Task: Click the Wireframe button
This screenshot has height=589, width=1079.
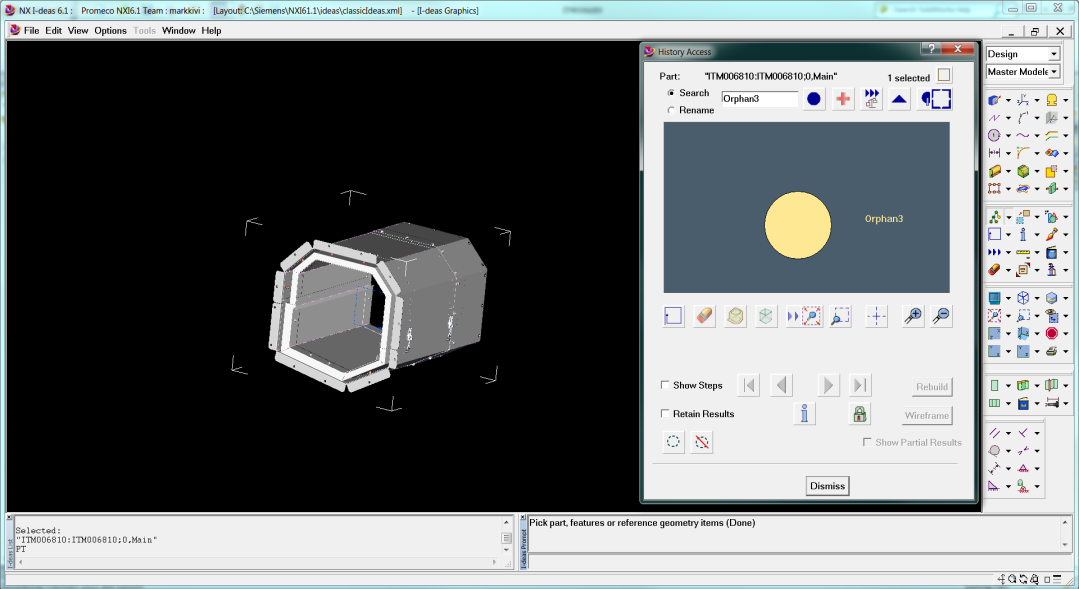Action: tap(927, 416)
